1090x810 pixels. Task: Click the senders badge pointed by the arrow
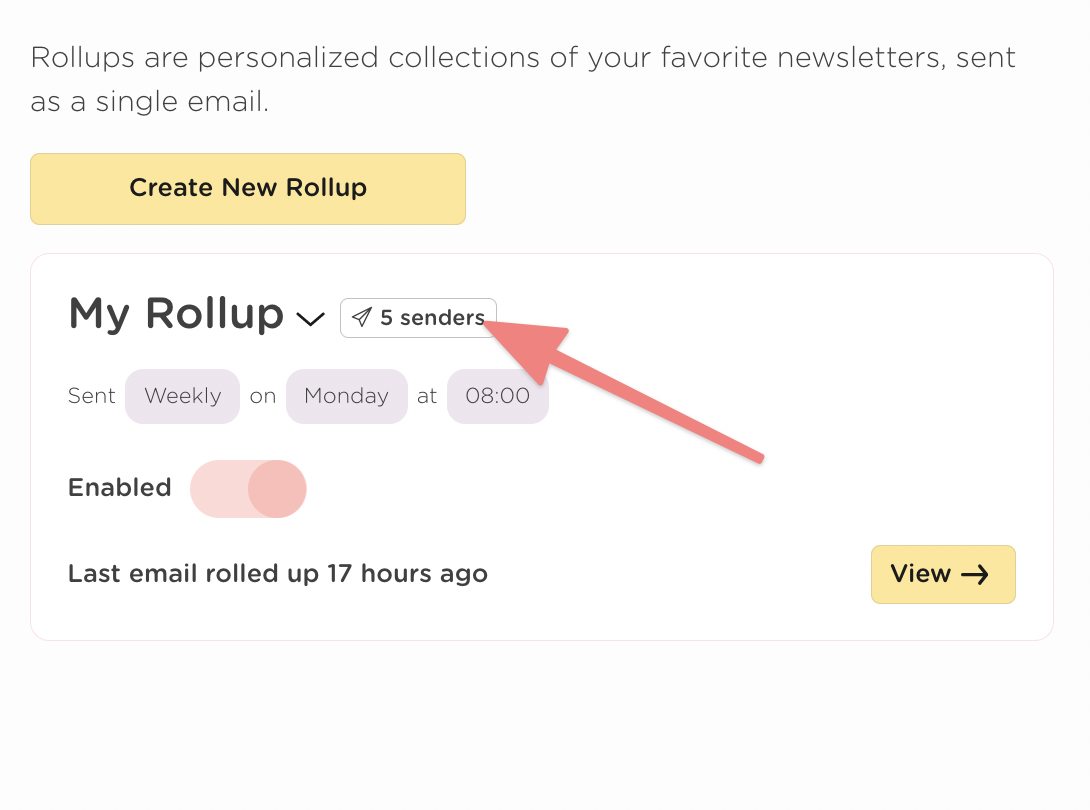point(418,318)
